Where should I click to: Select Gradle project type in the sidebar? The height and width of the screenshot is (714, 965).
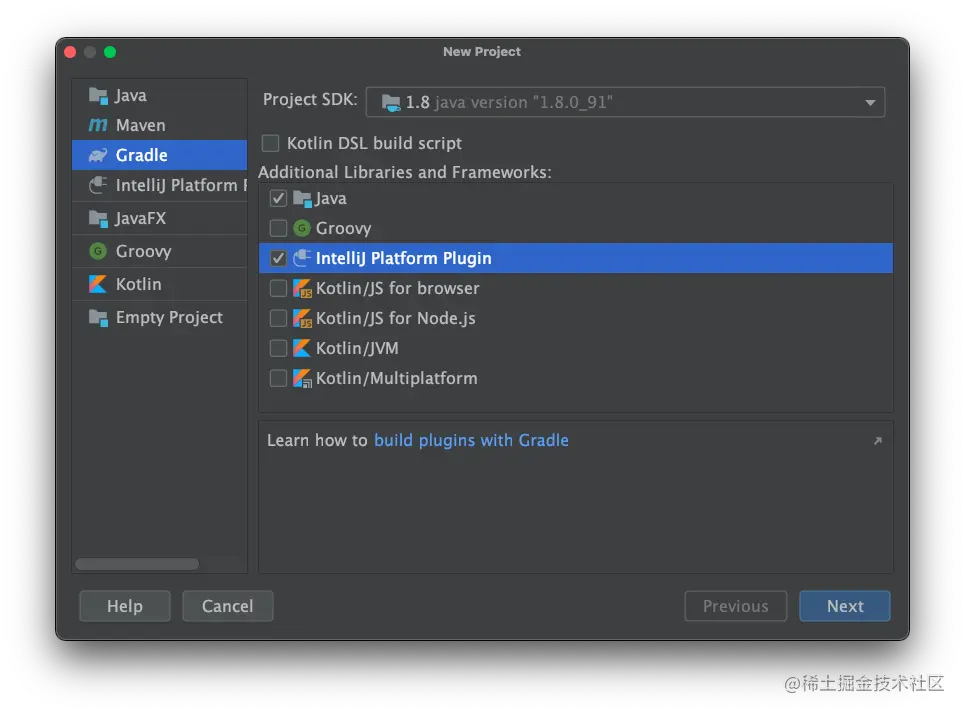coord(159,155)
